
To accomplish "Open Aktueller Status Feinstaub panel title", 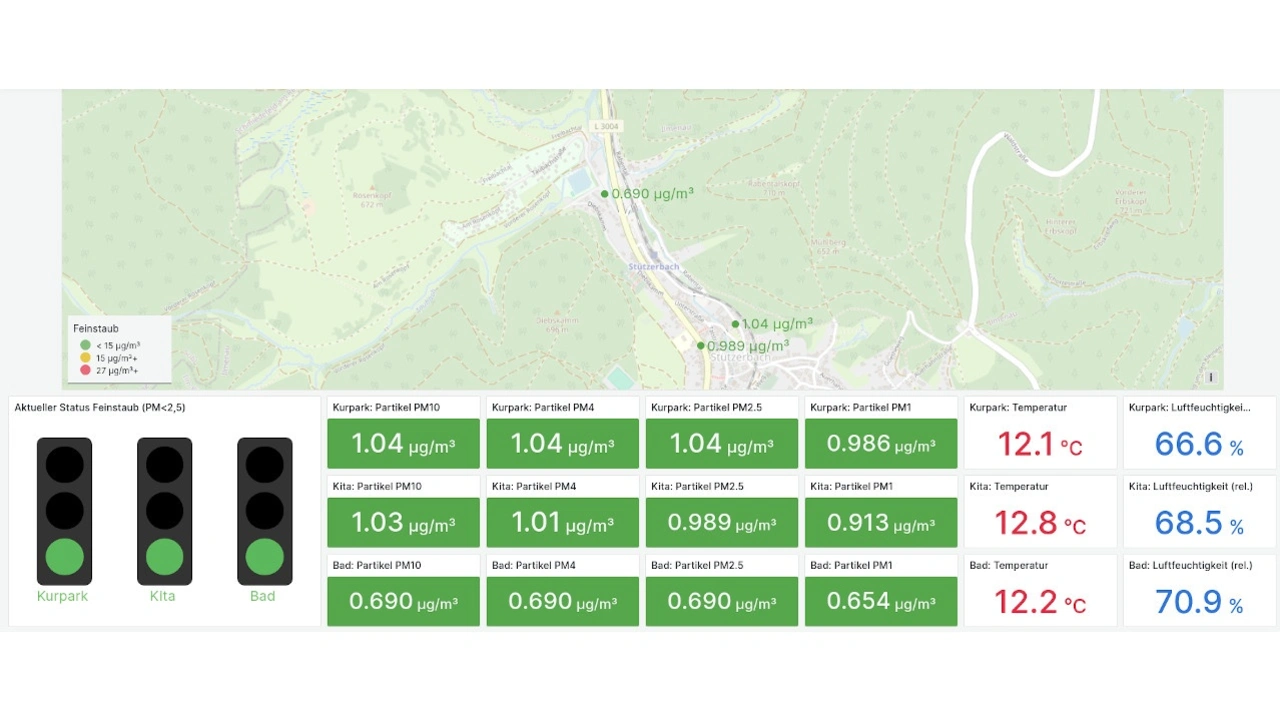I will [x=99, y=407].
